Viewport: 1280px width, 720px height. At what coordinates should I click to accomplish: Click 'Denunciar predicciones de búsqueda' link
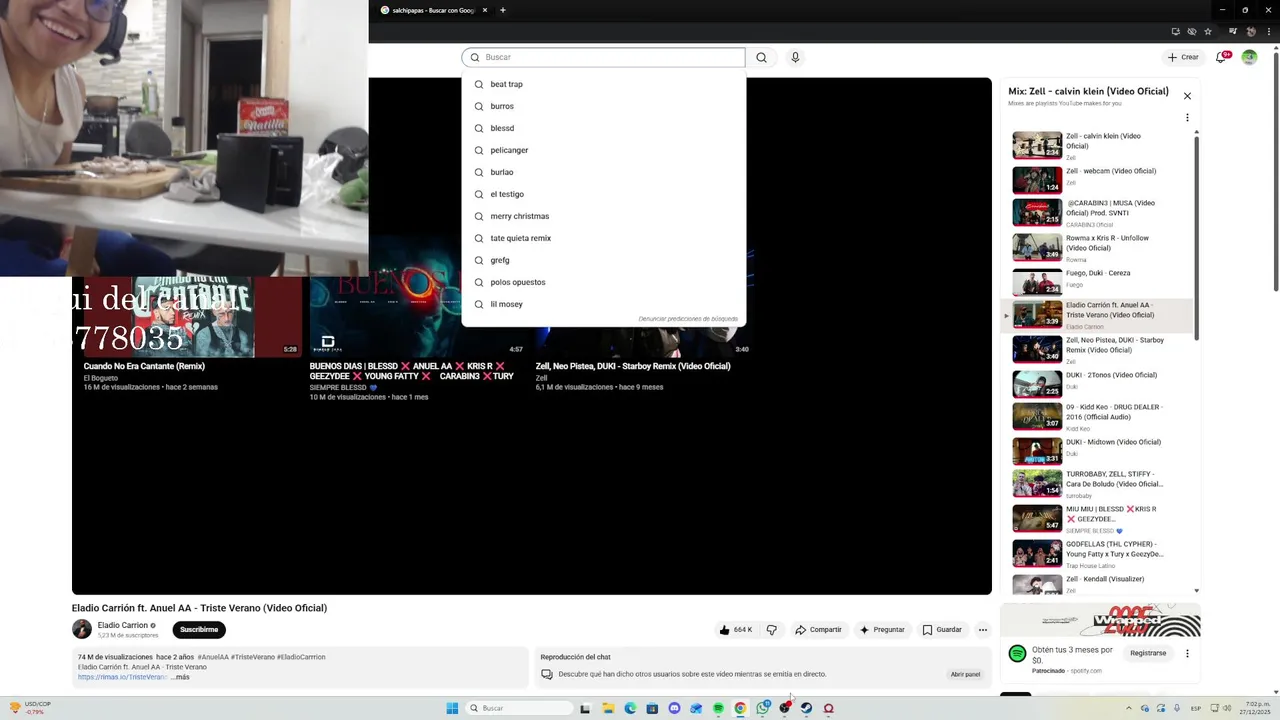[688, 319]
